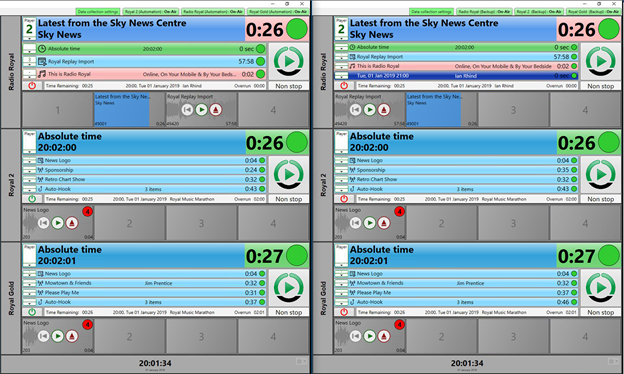Eject News Logo cart of Royal 2 in Automation window

(72, 223)
